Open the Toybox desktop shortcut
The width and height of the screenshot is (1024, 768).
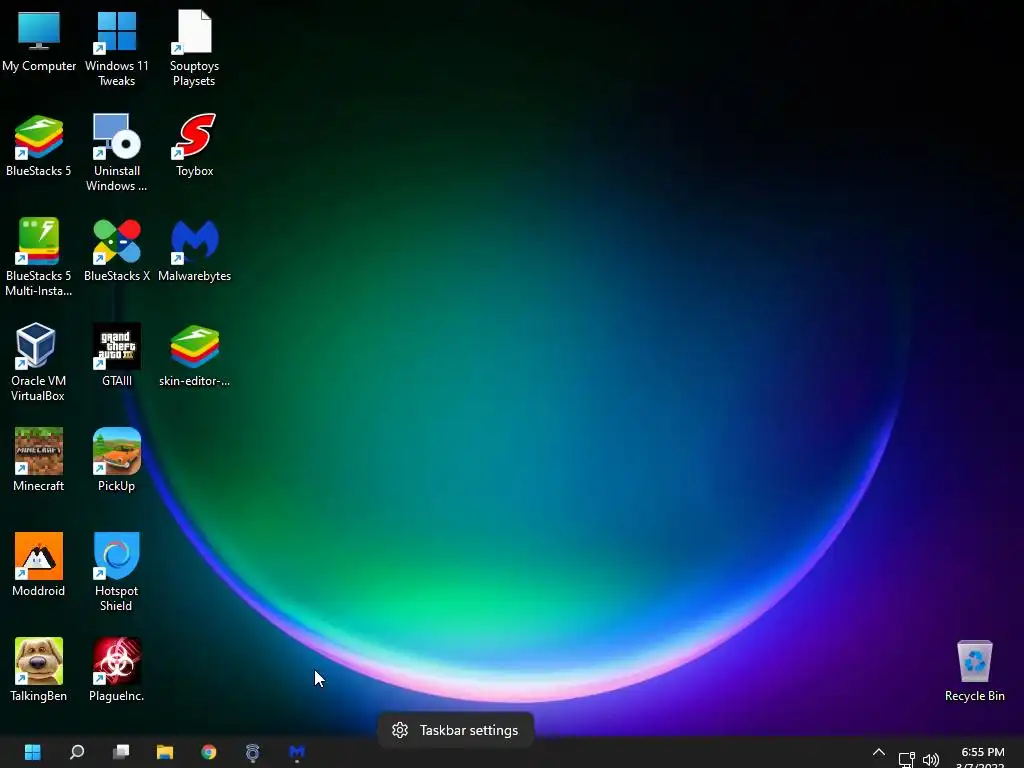(x=195, y=146)
